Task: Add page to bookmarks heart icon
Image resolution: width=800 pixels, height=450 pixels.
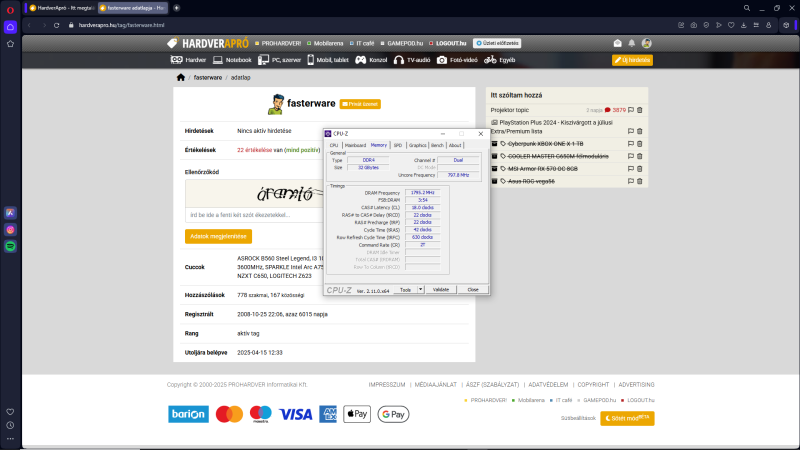Action: click(x=731, y=25)
